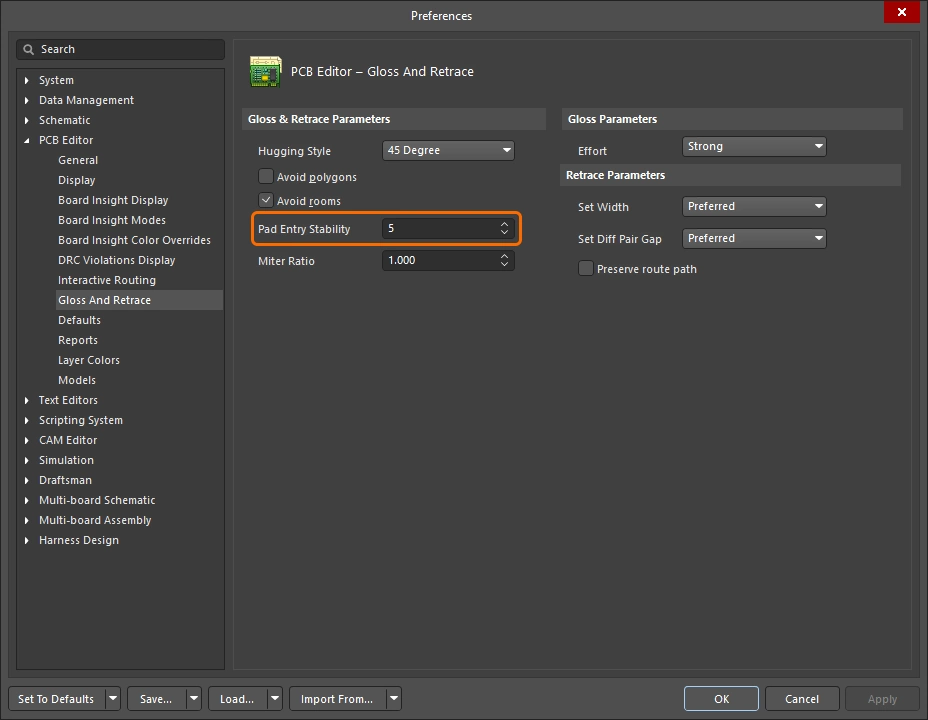Viewport: 928px width, 720px height.
Task: Disable the Avoid rooms checkbox
Action: [266, 200]
